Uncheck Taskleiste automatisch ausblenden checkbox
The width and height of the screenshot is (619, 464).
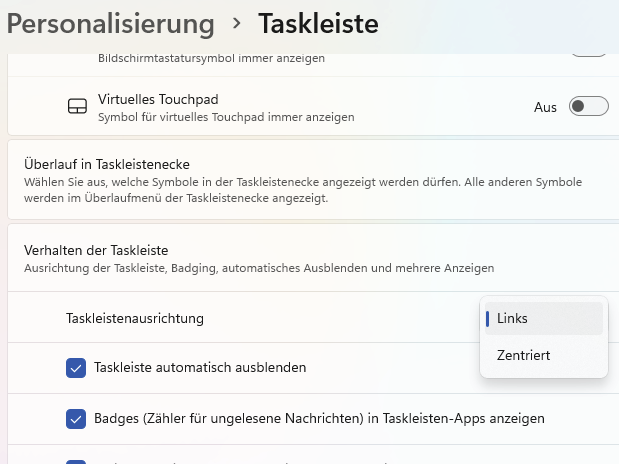[76, 368]
